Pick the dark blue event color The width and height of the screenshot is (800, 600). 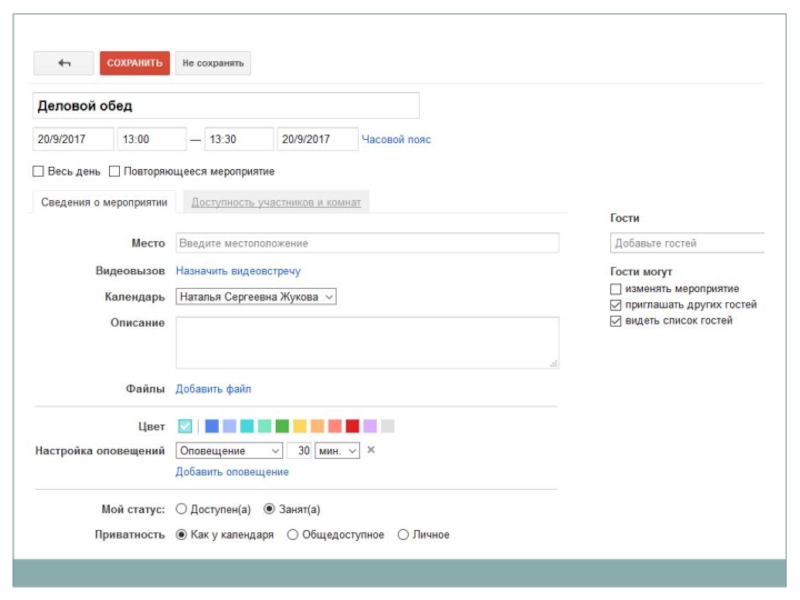pos(212,426)
